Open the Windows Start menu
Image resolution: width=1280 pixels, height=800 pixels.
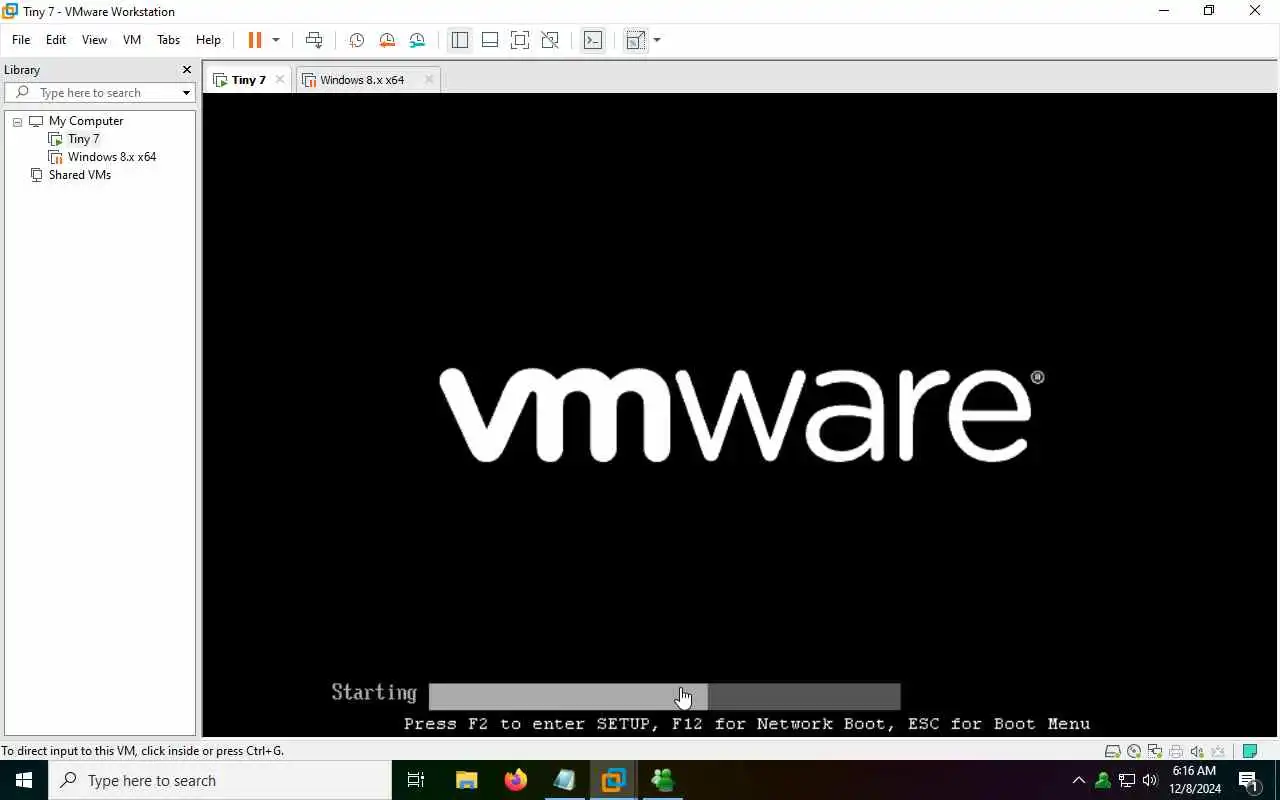click(24, 780)
